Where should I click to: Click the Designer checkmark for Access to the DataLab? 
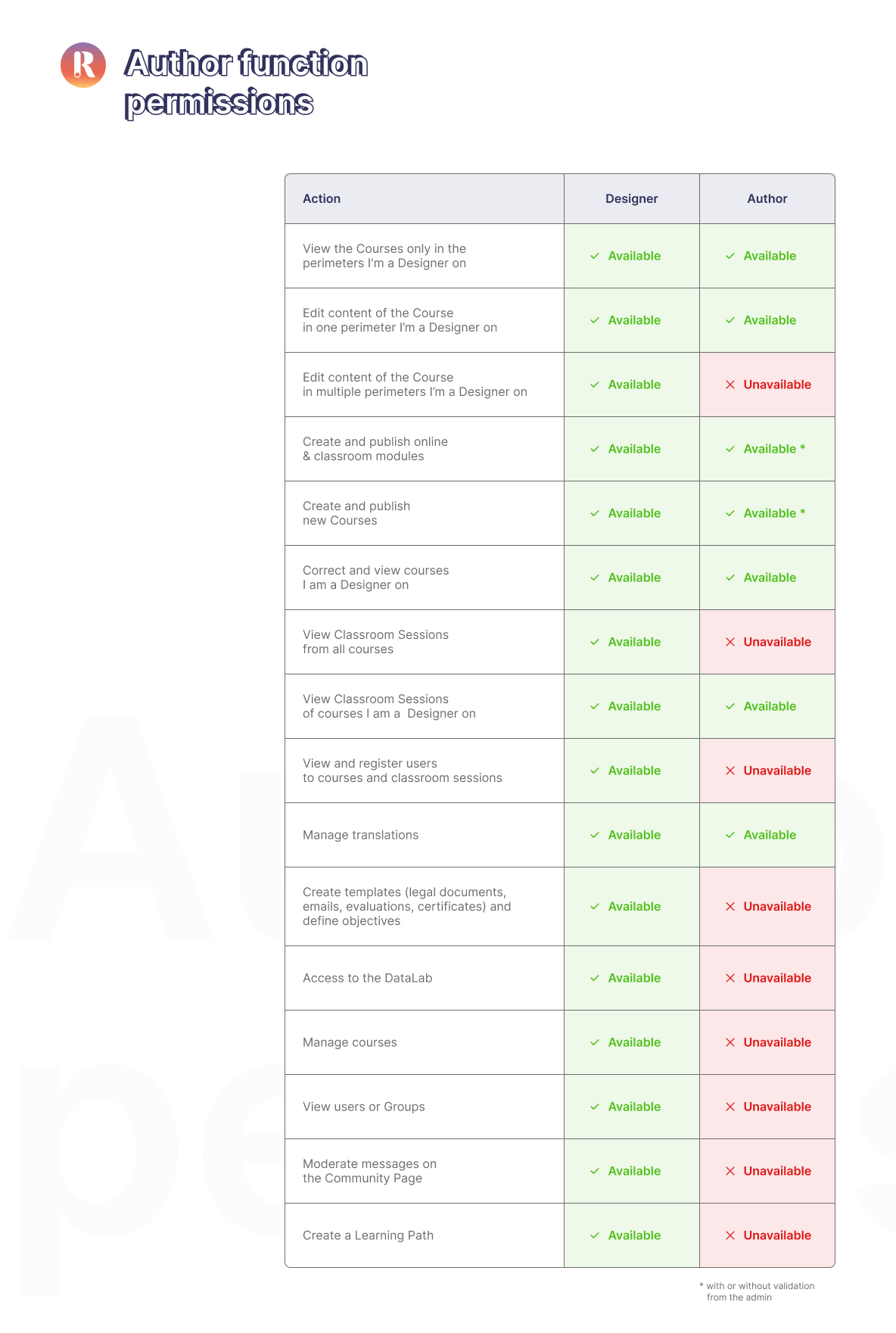pyautogui.click(x=595, y=978)
